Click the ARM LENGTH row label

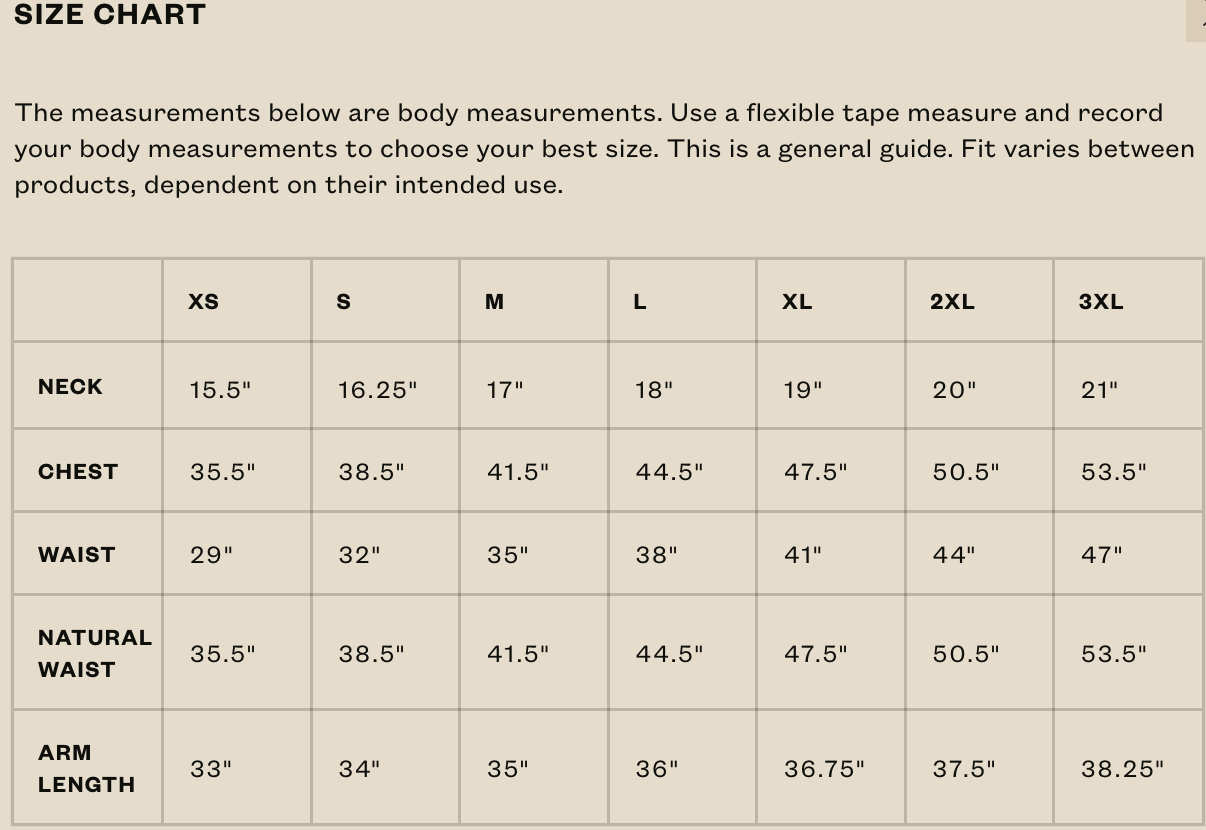86,768
